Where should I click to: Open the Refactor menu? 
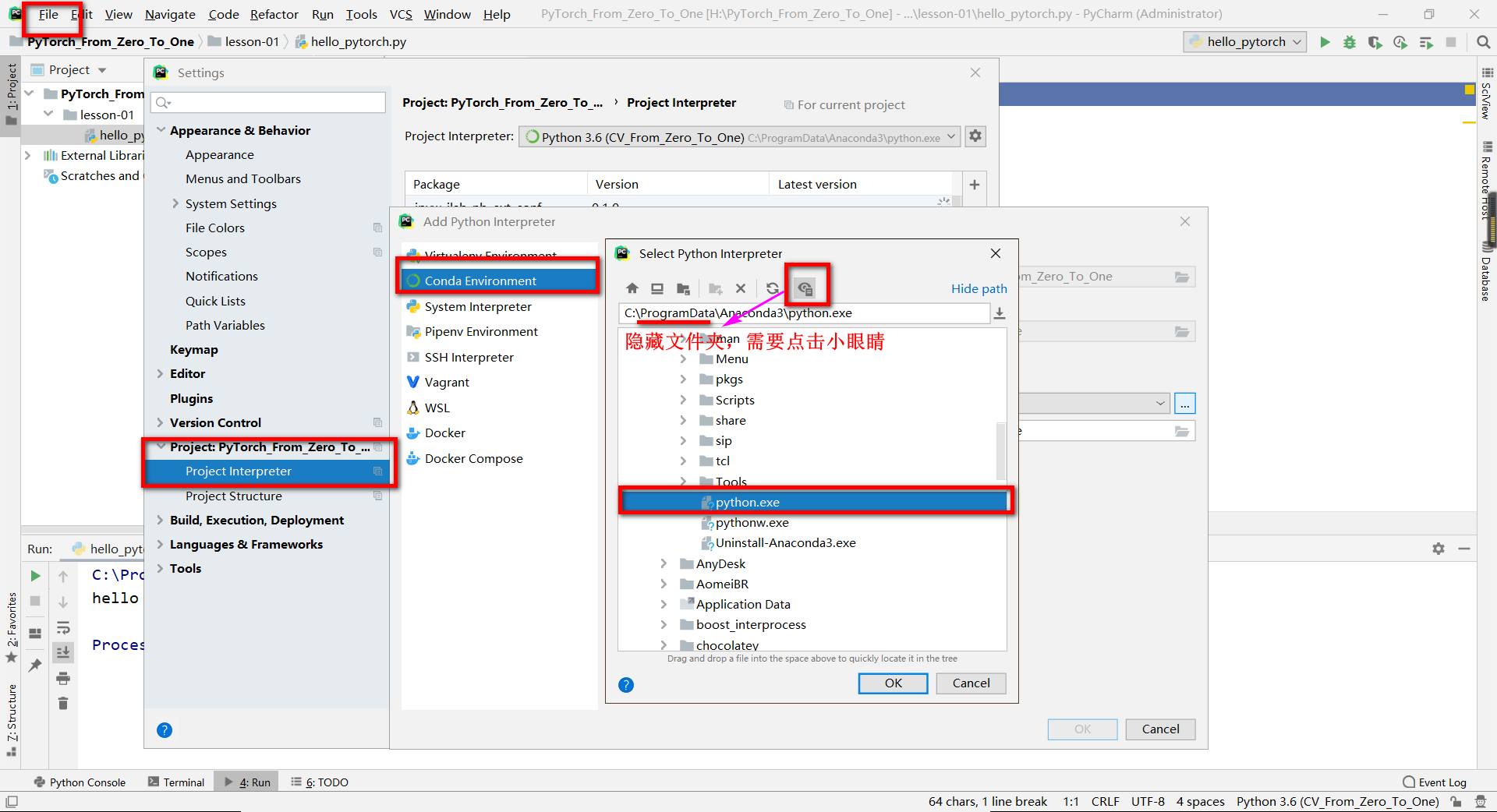click(274, 14)
